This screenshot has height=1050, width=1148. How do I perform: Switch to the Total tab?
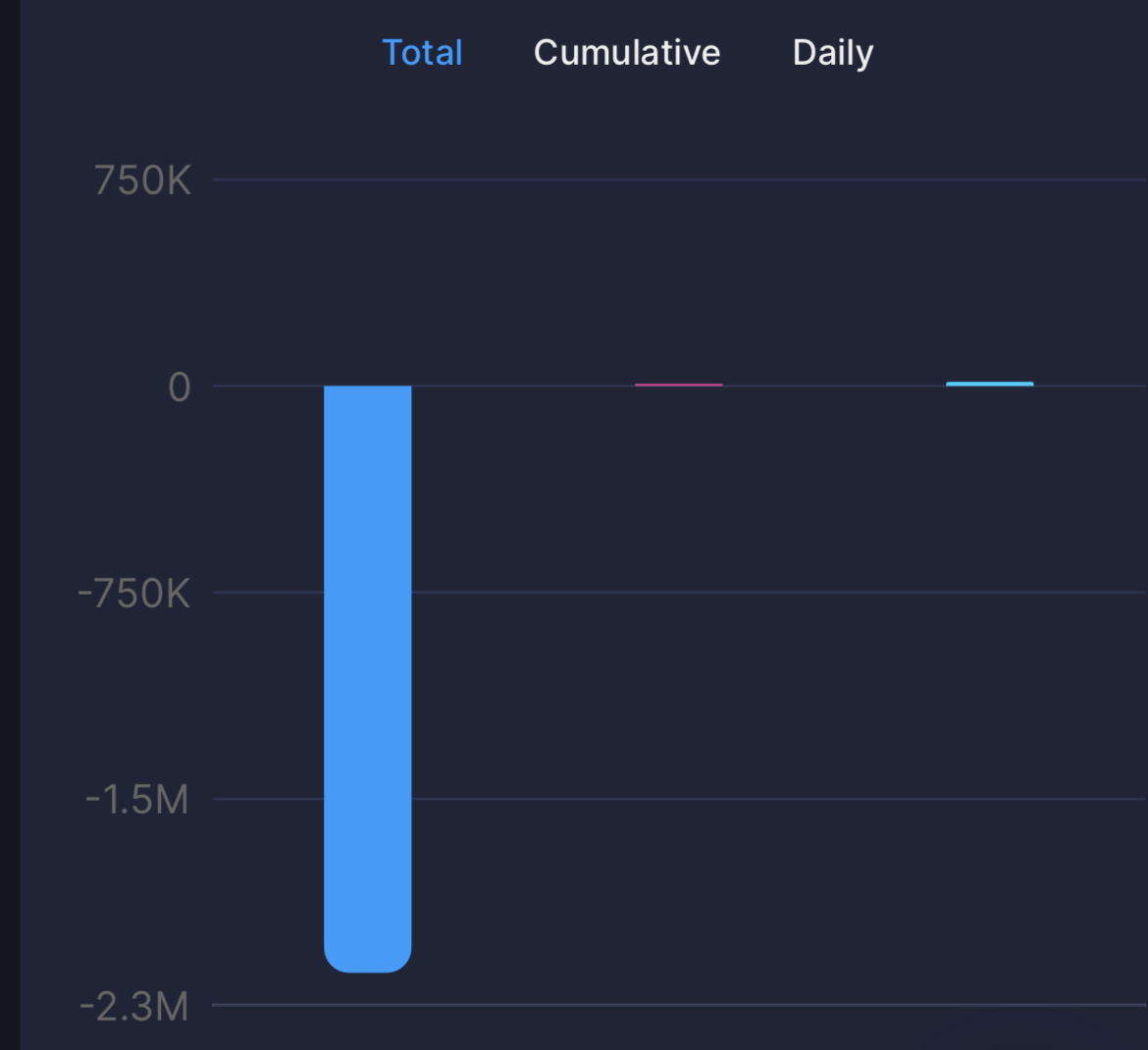click(423, 53)
